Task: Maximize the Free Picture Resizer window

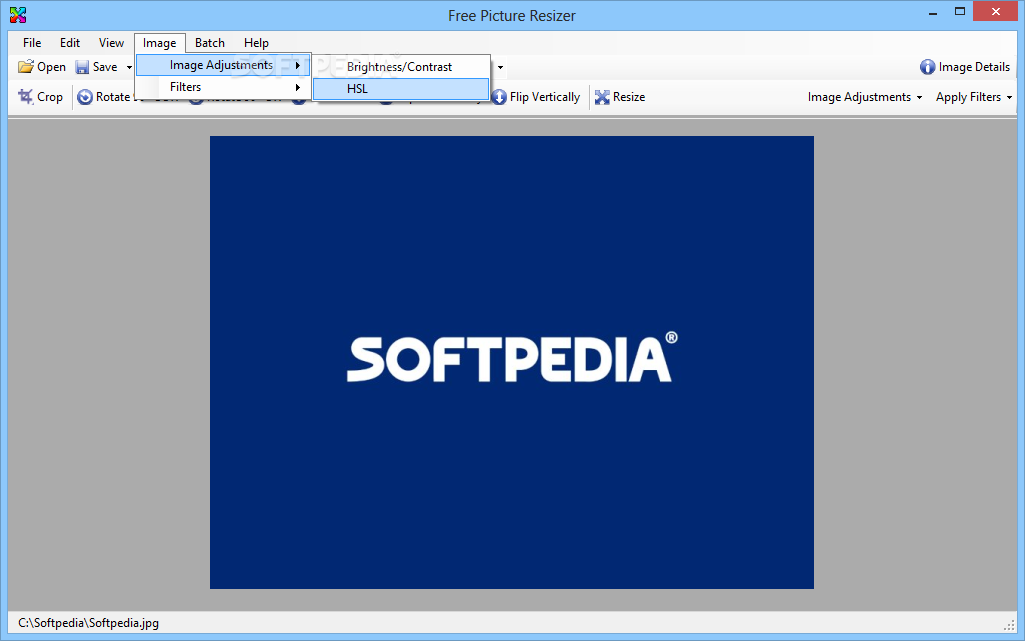Action: tap(960, 11)
